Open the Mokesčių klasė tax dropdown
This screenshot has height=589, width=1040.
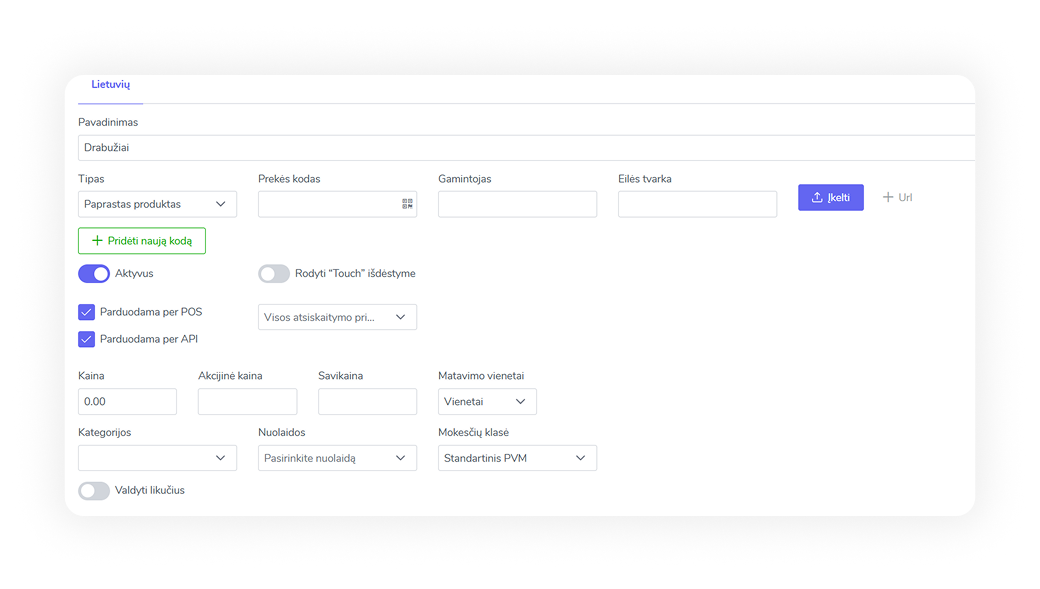pyautogui.click(x=517, y=458)
